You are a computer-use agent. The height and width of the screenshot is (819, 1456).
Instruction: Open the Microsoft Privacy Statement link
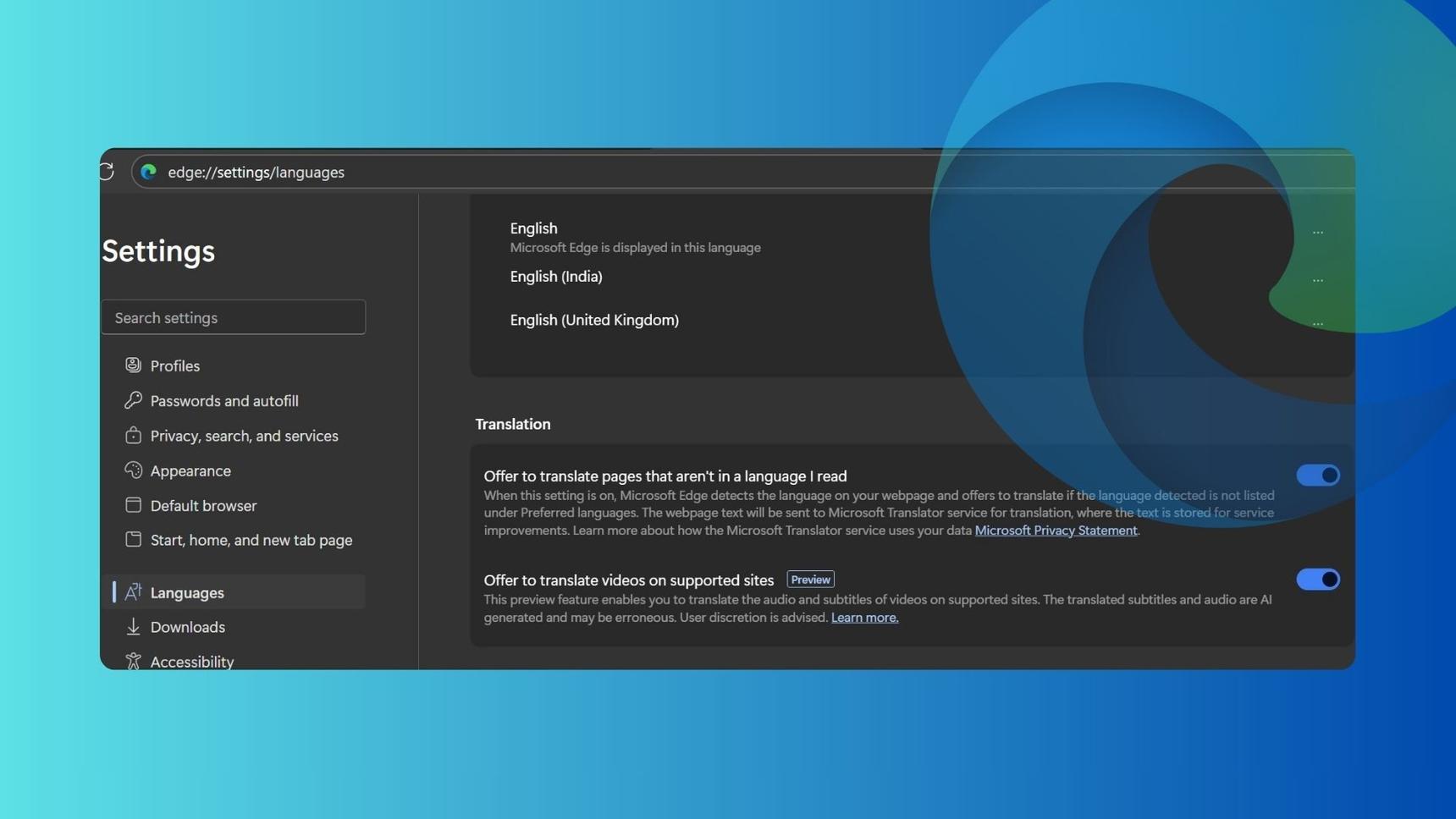tap(1056, 530)
